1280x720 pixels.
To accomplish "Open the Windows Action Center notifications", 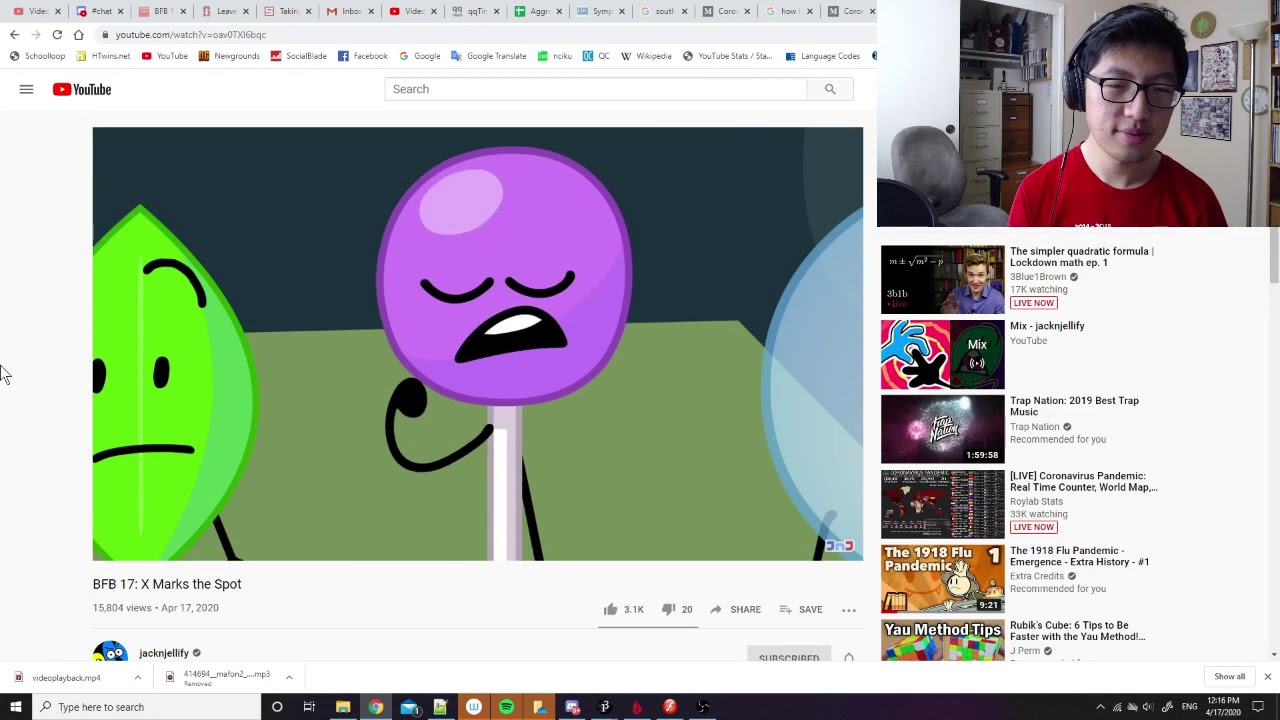I will coord(1258,707).
